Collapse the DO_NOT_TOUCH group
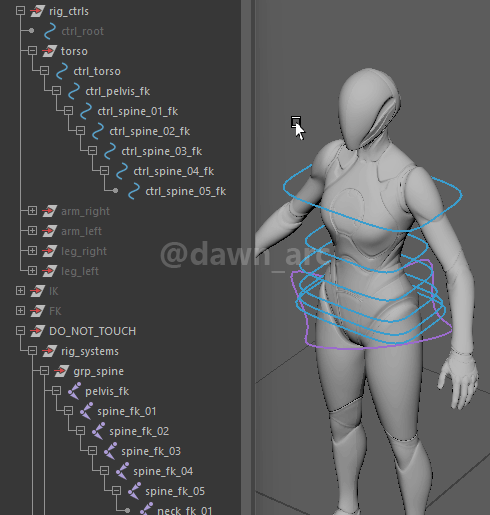Viewport: 490px width, 515px height. pos(20,331)
